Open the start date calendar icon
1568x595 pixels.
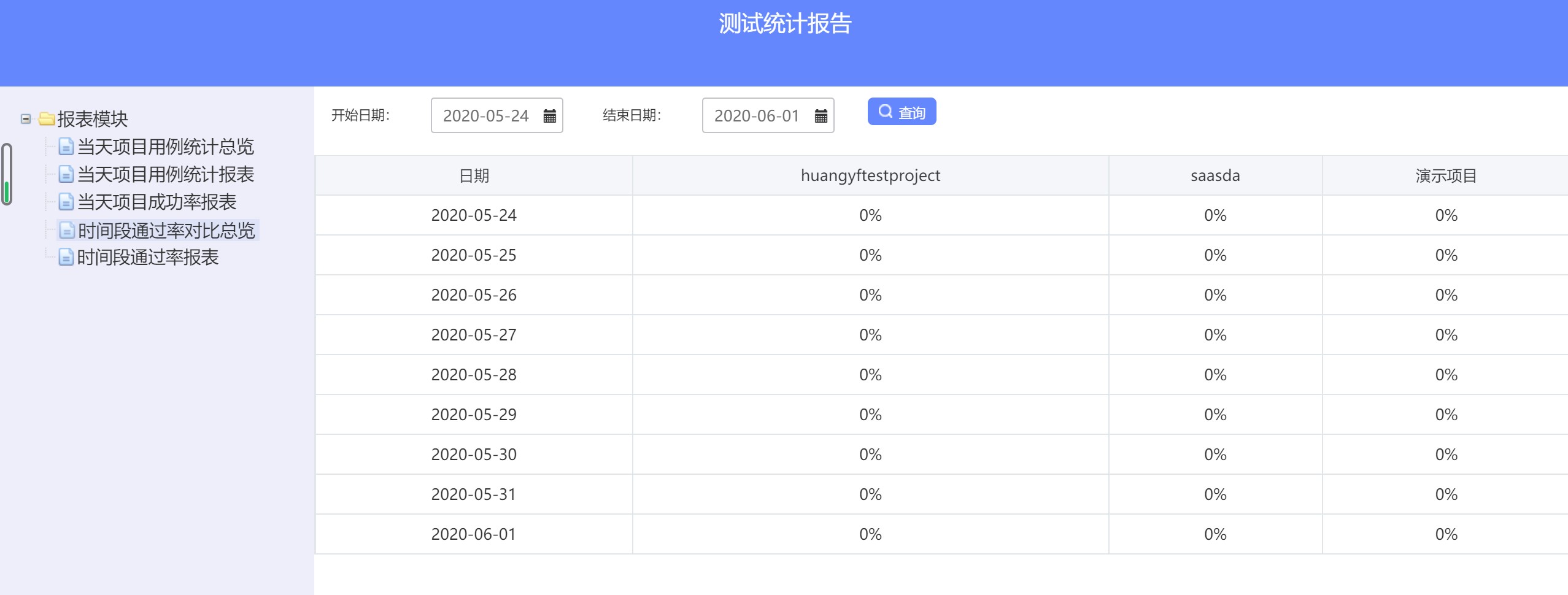(549, 115)
